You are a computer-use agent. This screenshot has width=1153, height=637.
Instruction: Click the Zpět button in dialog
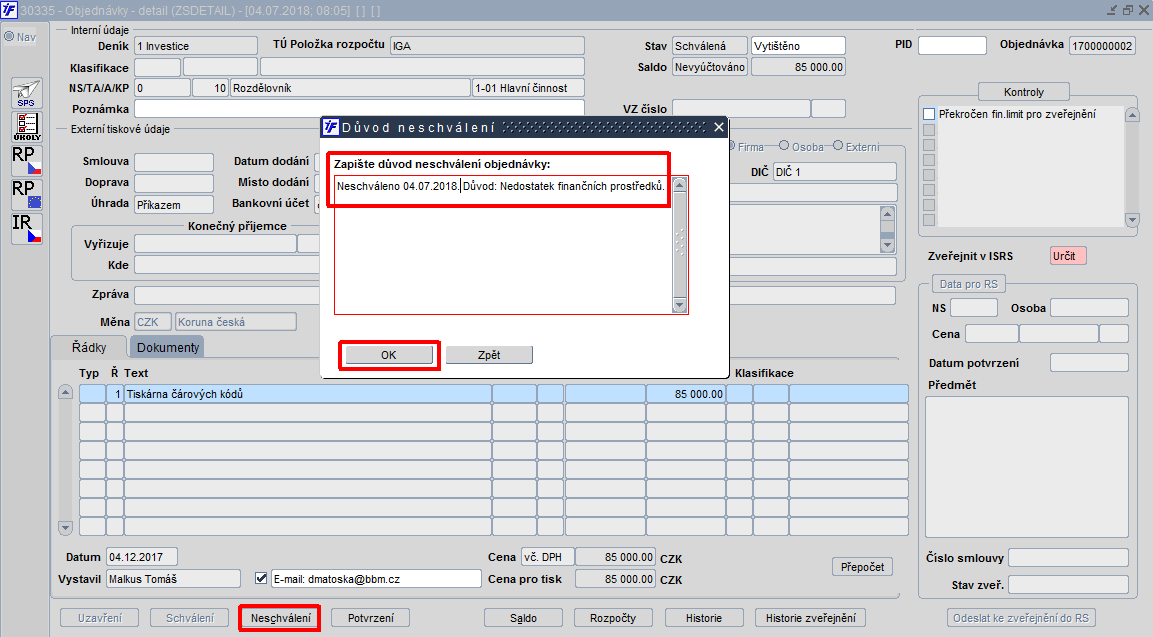pyautogui.click(x=489, y=355)
